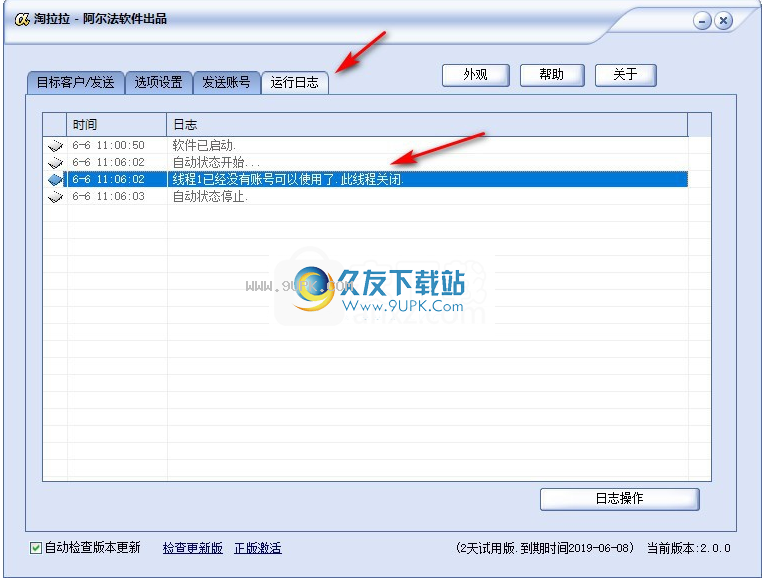
Task: Select the 线程1已经没有账号可以使用了 log entry
Action: point(365,179)
